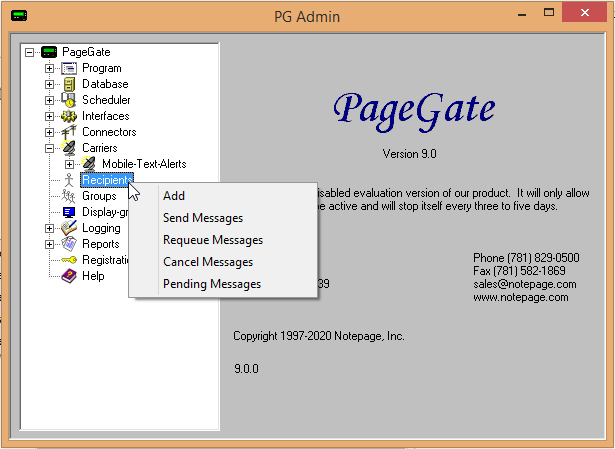Expand the Reports node
Viewport: 615px width, 449px height.
point(49,244)
